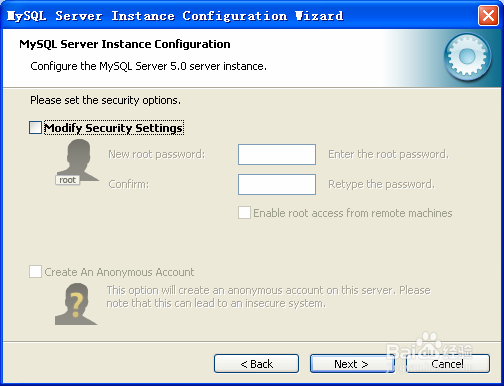Check Create An Anonymous Account option
Screen dimensions: 504x386
click(35, 272)
